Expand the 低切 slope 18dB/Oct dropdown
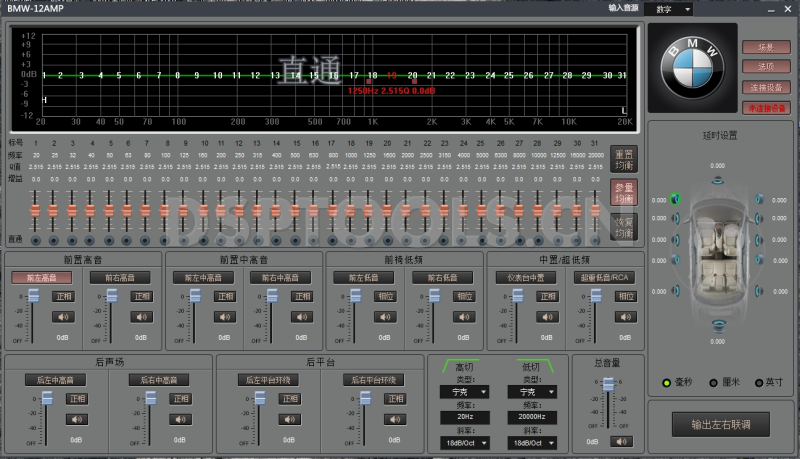 pos(531,441)
